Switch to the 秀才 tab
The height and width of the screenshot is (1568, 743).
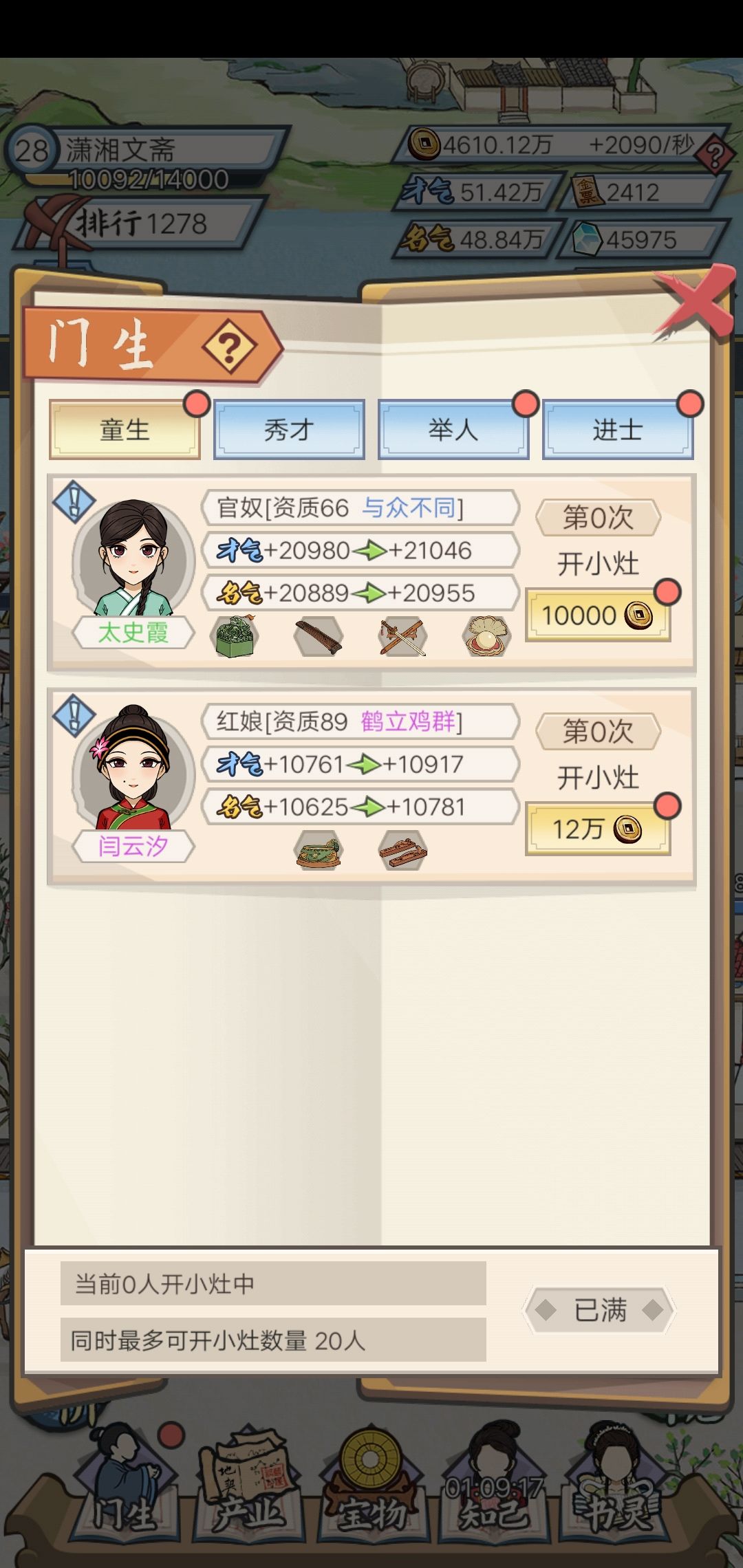click(x=289, y=430)
